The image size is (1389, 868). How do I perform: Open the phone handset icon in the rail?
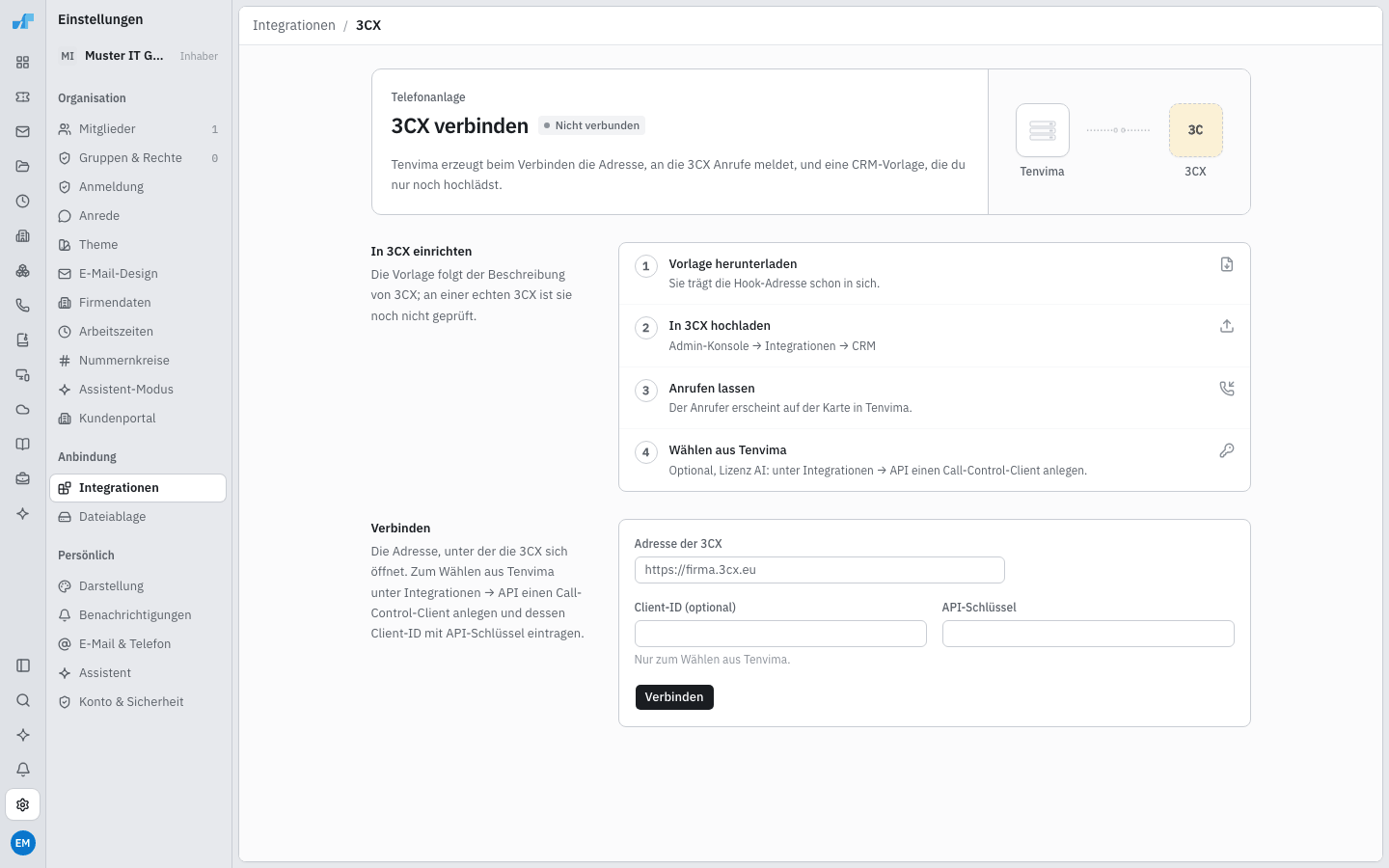[23, 306]
